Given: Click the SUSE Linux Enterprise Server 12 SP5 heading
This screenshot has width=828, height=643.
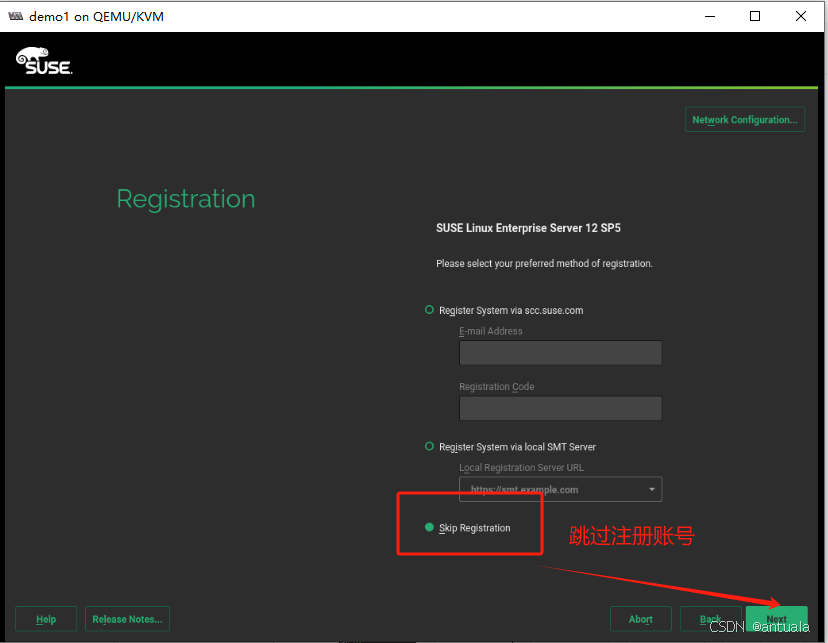Looking at the screenshot, I should 528,228.
